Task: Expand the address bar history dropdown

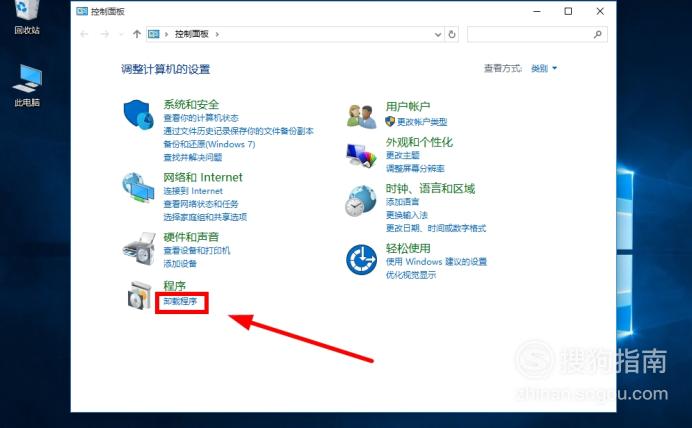Action: point(438,34)
